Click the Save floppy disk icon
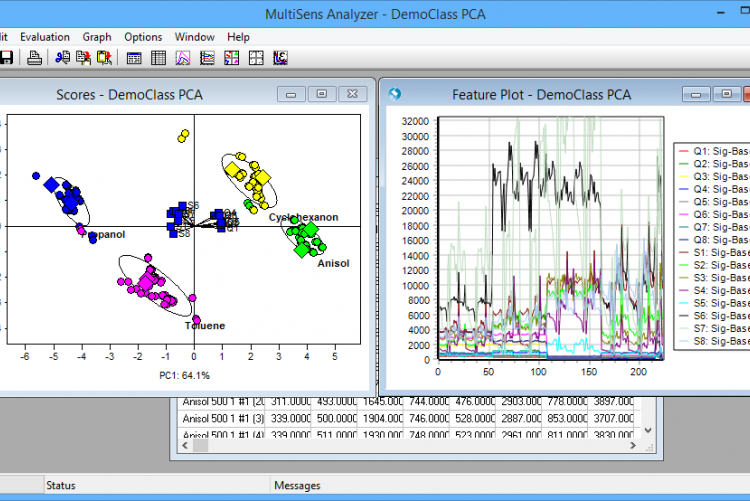Image resolution: width=750 pixels, height=501 pixels. 6,57
